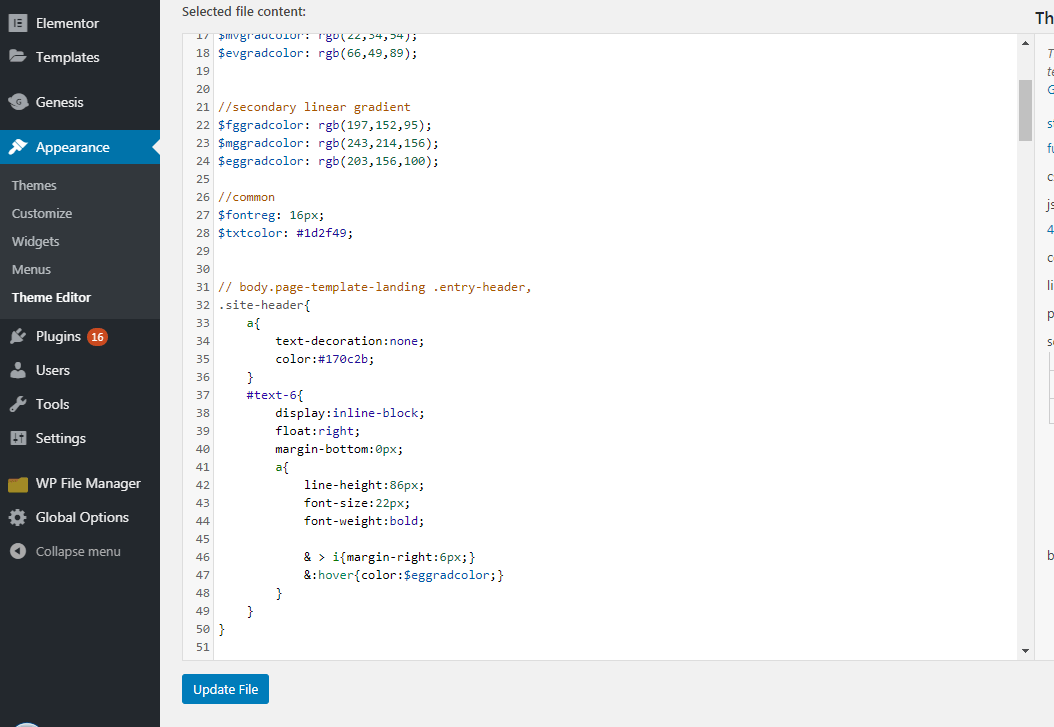
Task: Open Global Options menu label
Action: pos(82,517)
